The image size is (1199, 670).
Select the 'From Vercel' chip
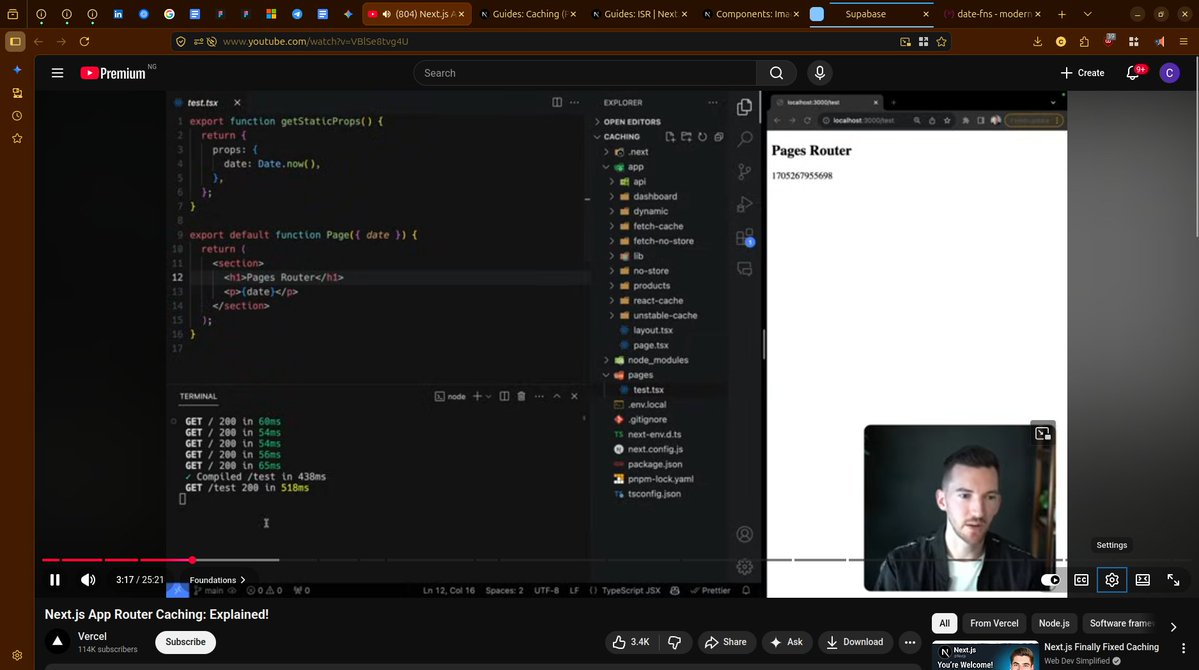pos(994,623)
